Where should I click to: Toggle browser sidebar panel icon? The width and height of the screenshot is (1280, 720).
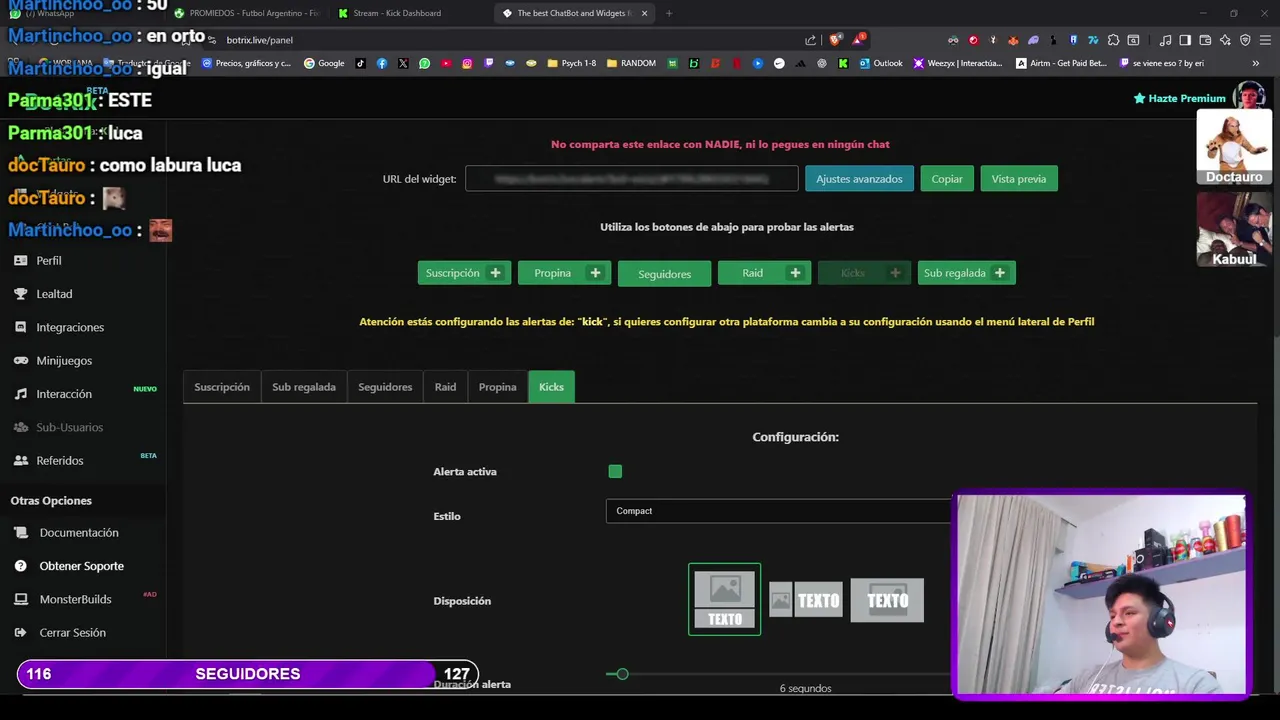(x=1185, y=40)
